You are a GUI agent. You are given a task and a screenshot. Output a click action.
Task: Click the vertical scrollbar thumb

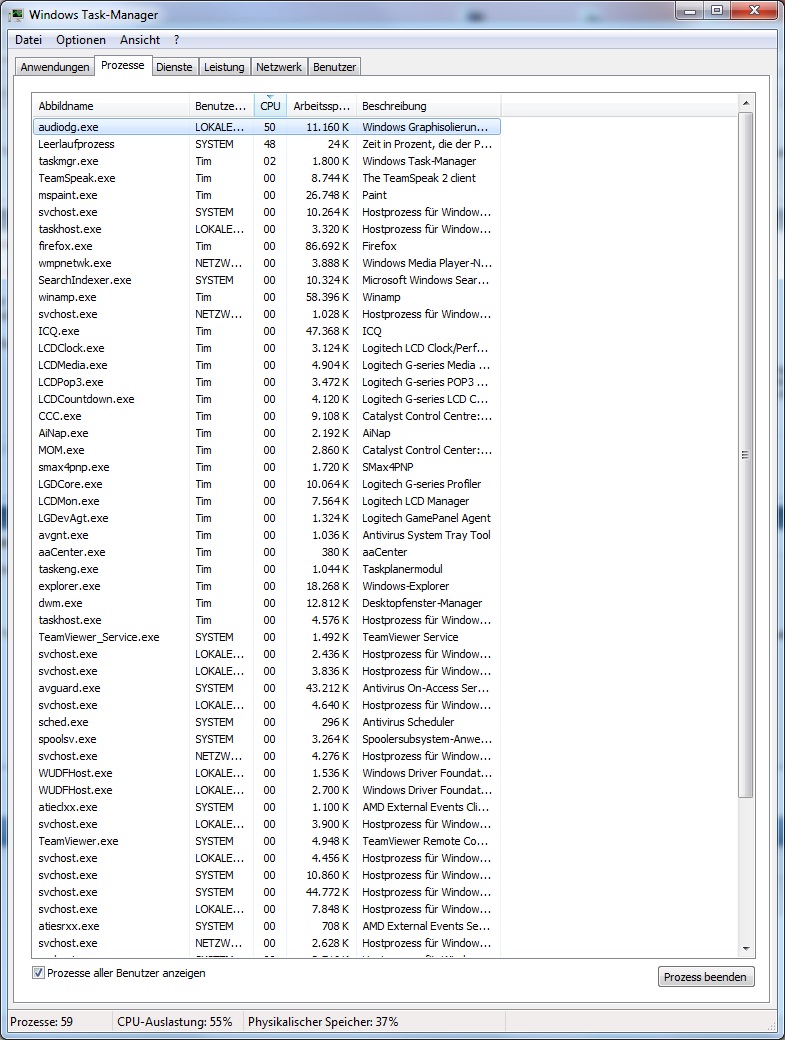[x=746, y=455]
